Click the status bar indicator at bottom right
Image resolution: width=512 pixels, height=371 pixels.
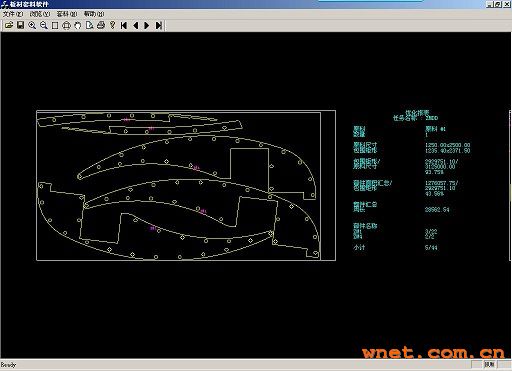[490, 364]
